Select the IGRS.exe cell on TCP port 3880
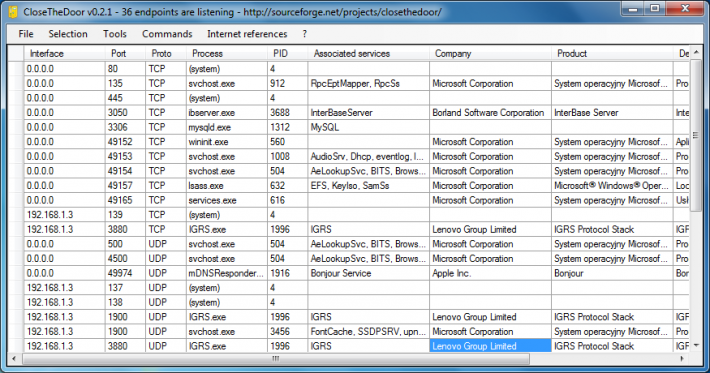710x373 pixels. coord(227,230)
